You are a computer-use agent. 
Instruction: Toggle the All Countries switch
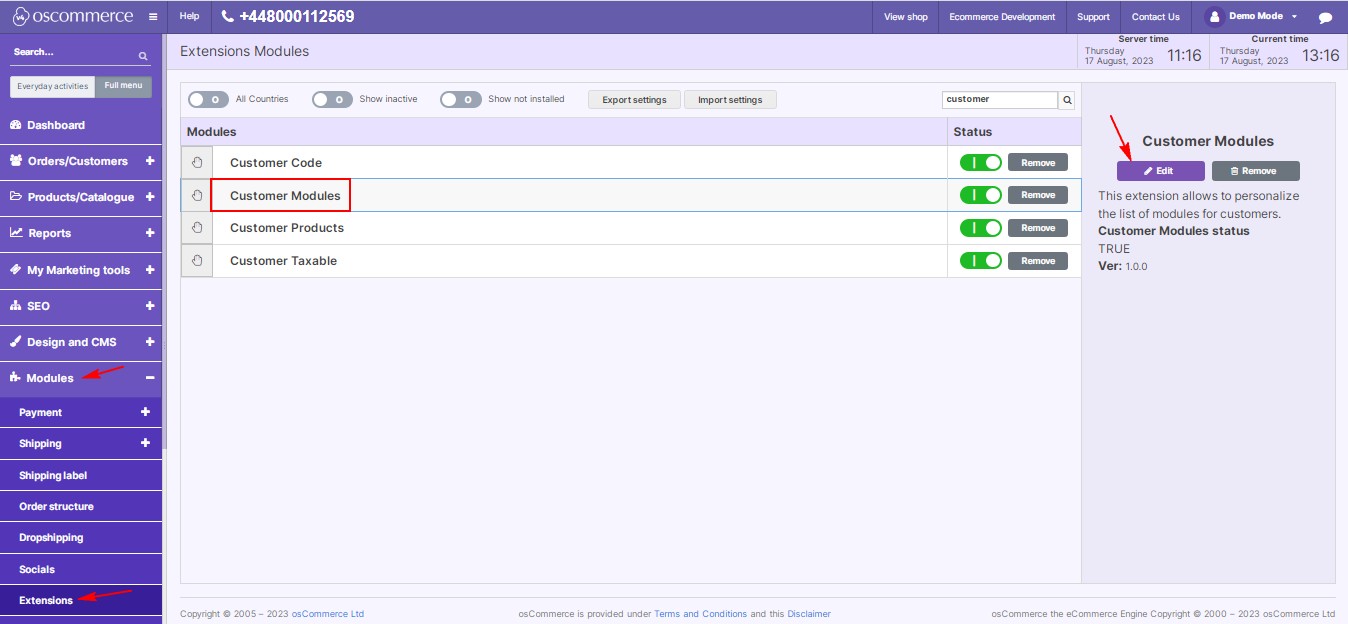(208, 99)
